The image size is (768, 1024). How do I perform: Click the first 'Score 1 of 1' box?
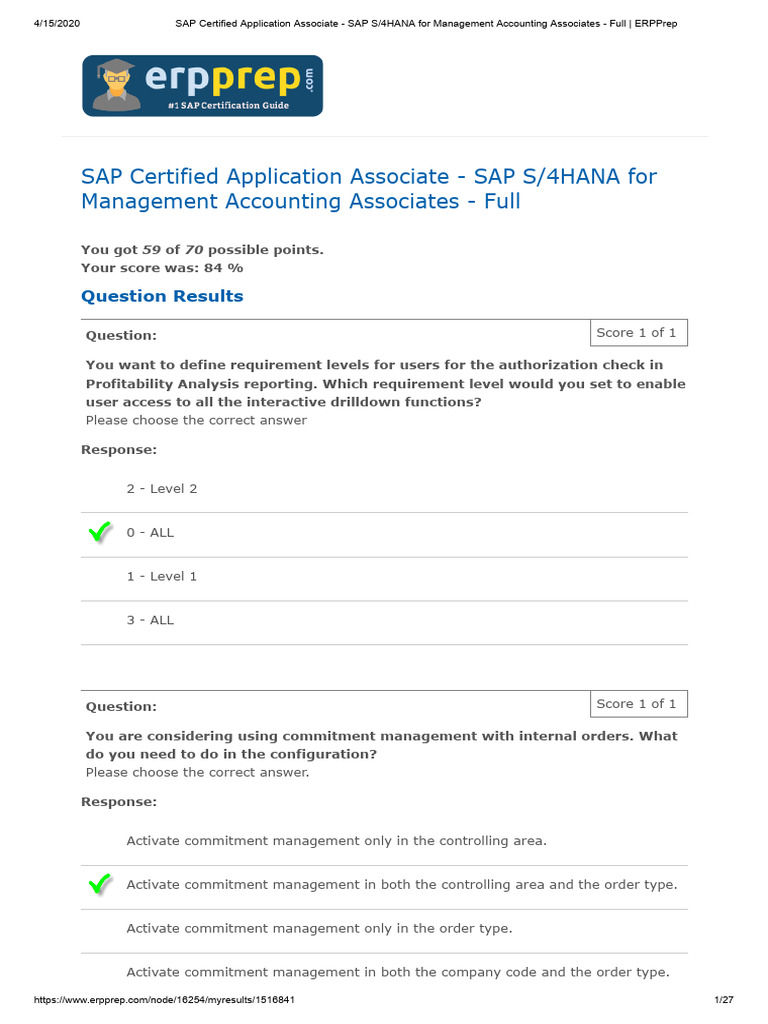[x=636, y=333]
